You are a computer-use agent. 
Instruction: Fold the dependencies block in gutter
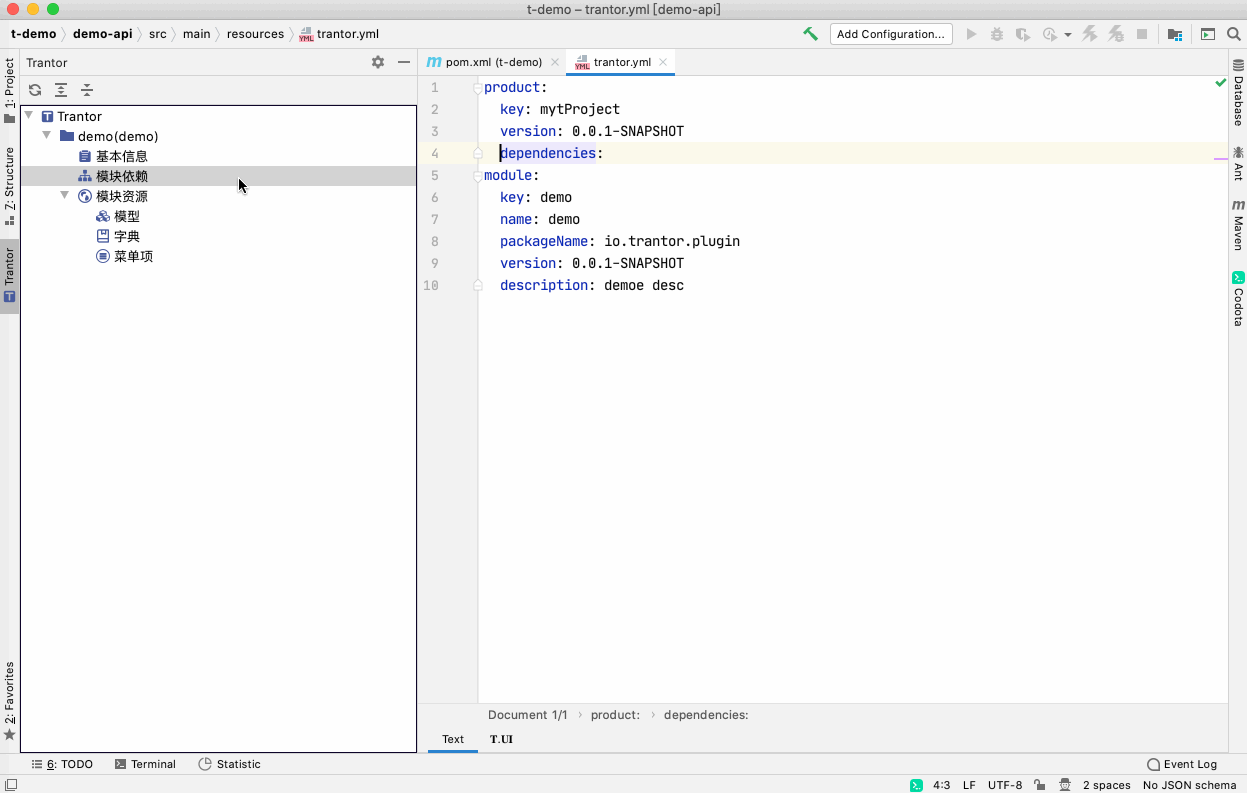(x=478, y=153)
